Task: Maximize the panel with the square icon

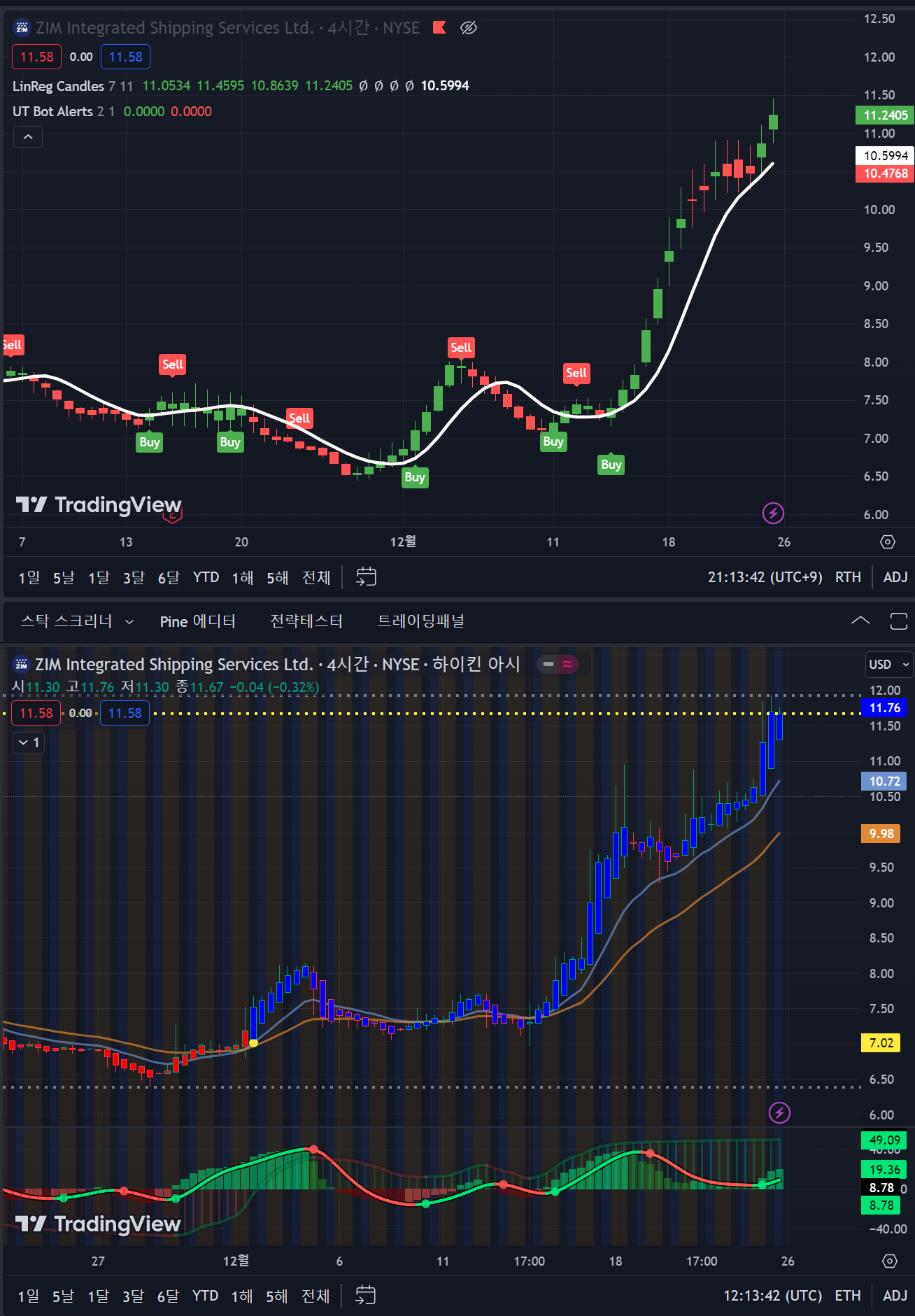Action: pyautogui.click(x=898, y=621)
